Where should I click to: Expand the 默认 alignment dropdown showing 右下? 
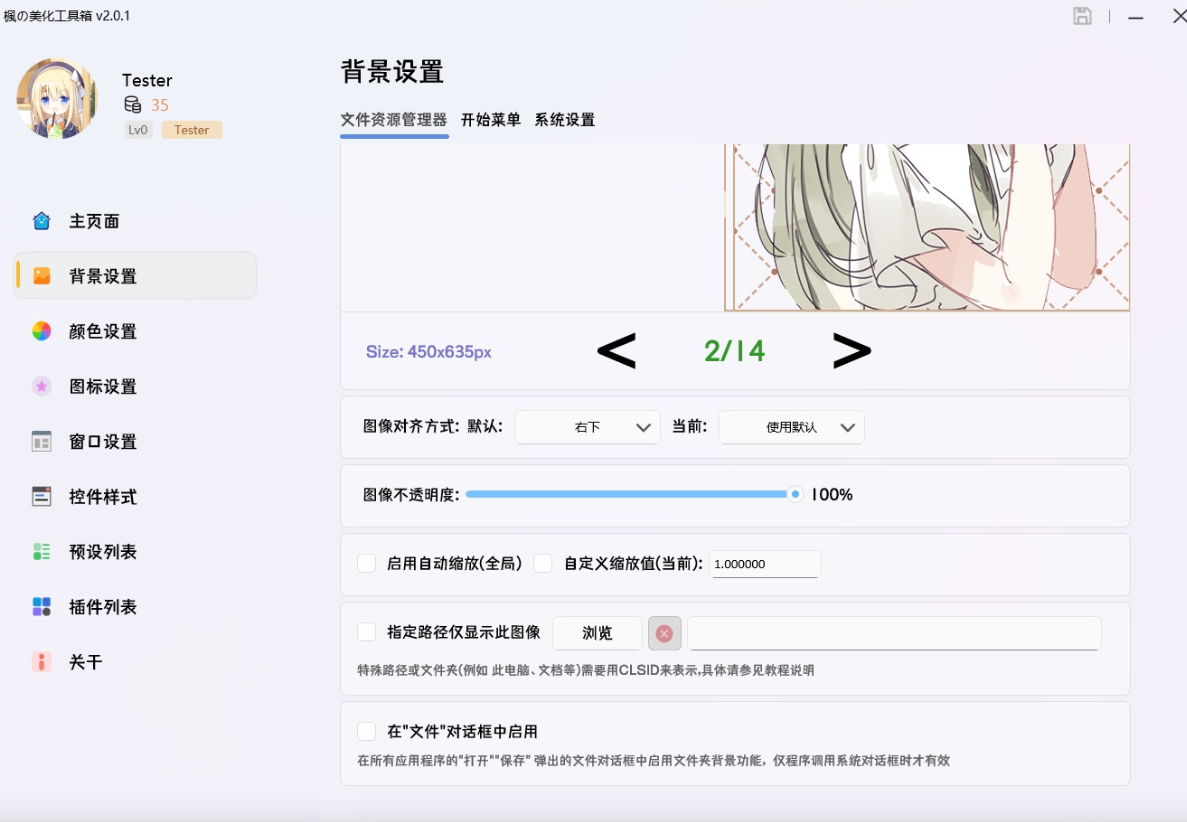point(587,427)
